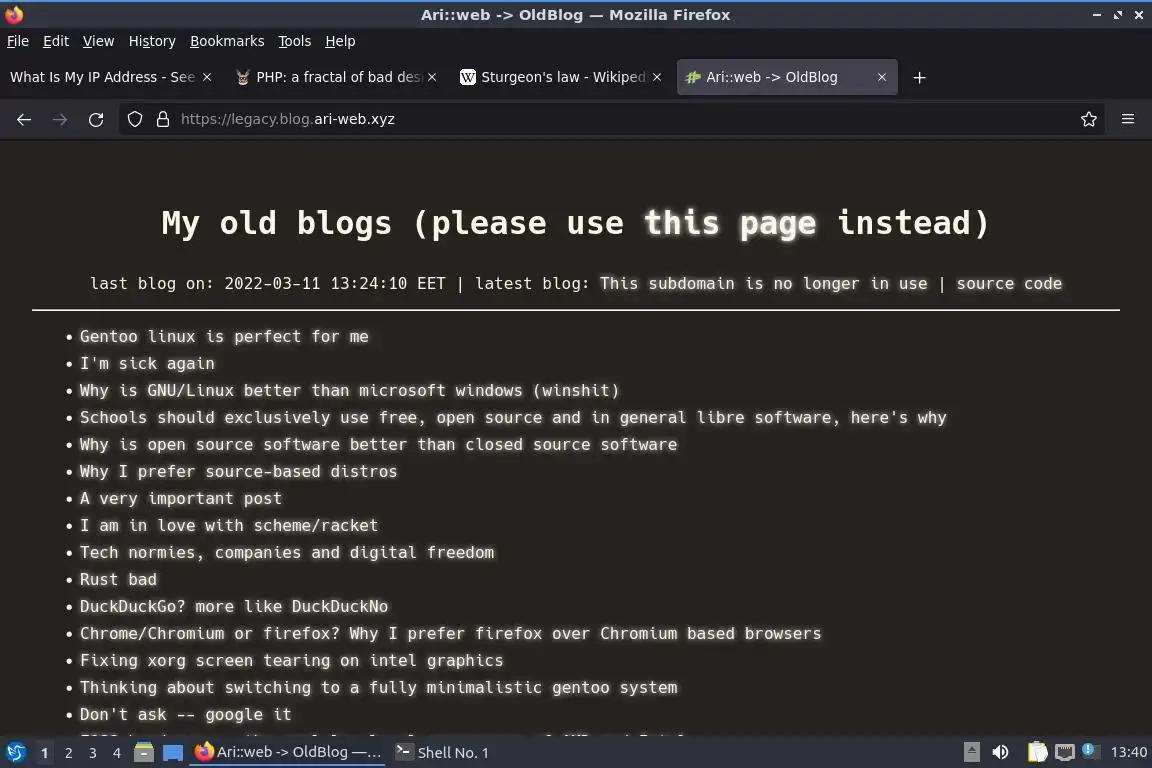Open 'Chrome/Chromium or firefox?' post

click(450, 634)
